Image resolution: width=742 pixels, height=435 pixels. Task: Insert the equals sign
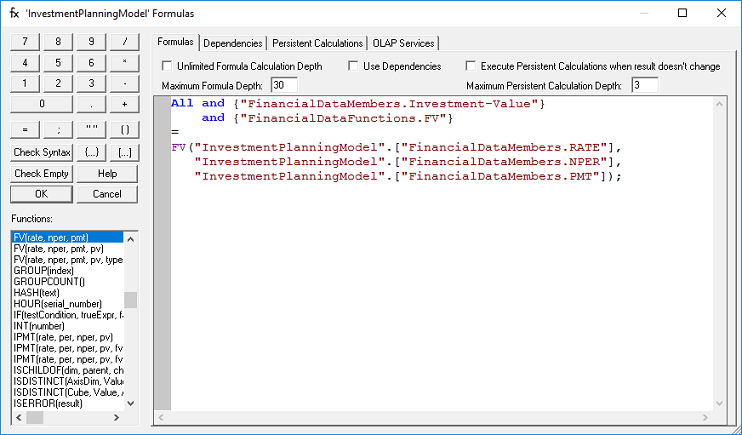coord(25,130)
